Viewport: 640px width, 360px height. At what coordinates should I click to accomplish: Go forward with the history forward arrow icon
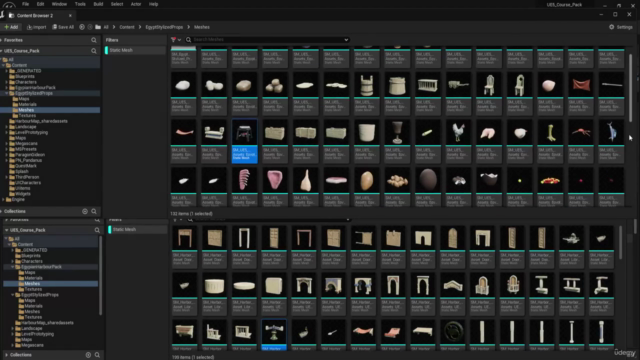click(x=90, y=27)
